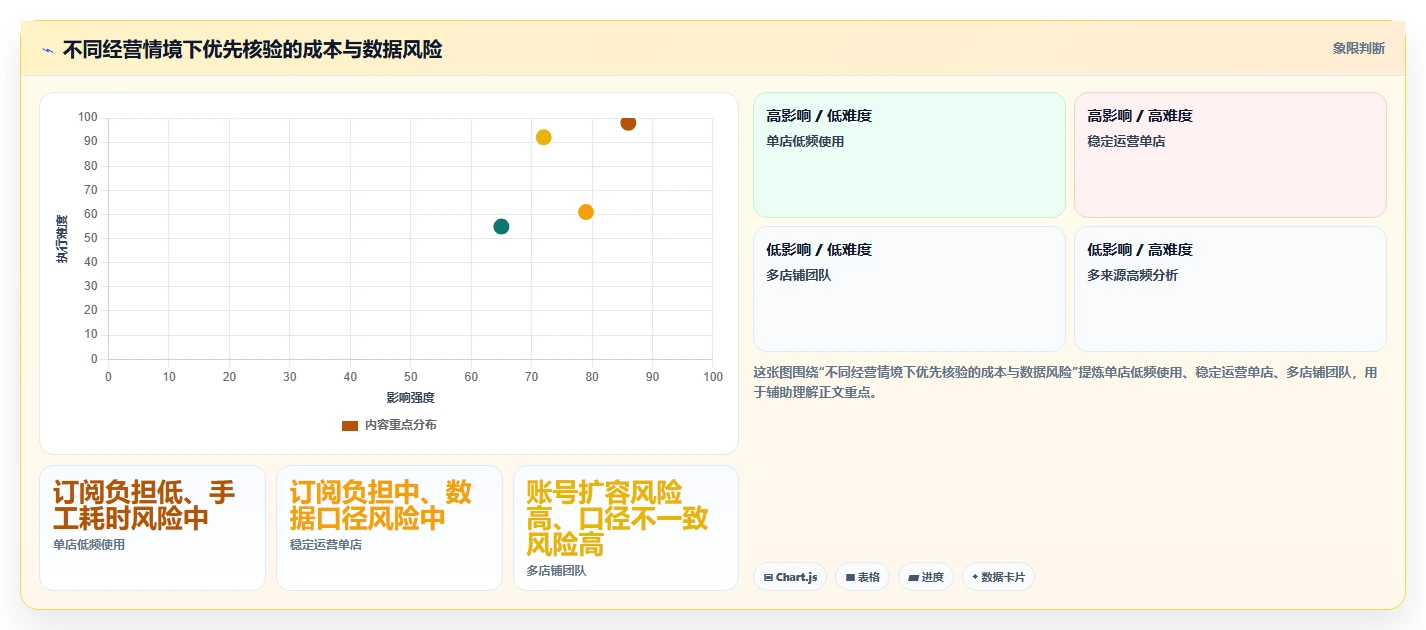
Task: Click the teal scatter point near 55
Action: click(x=501, y=226)
